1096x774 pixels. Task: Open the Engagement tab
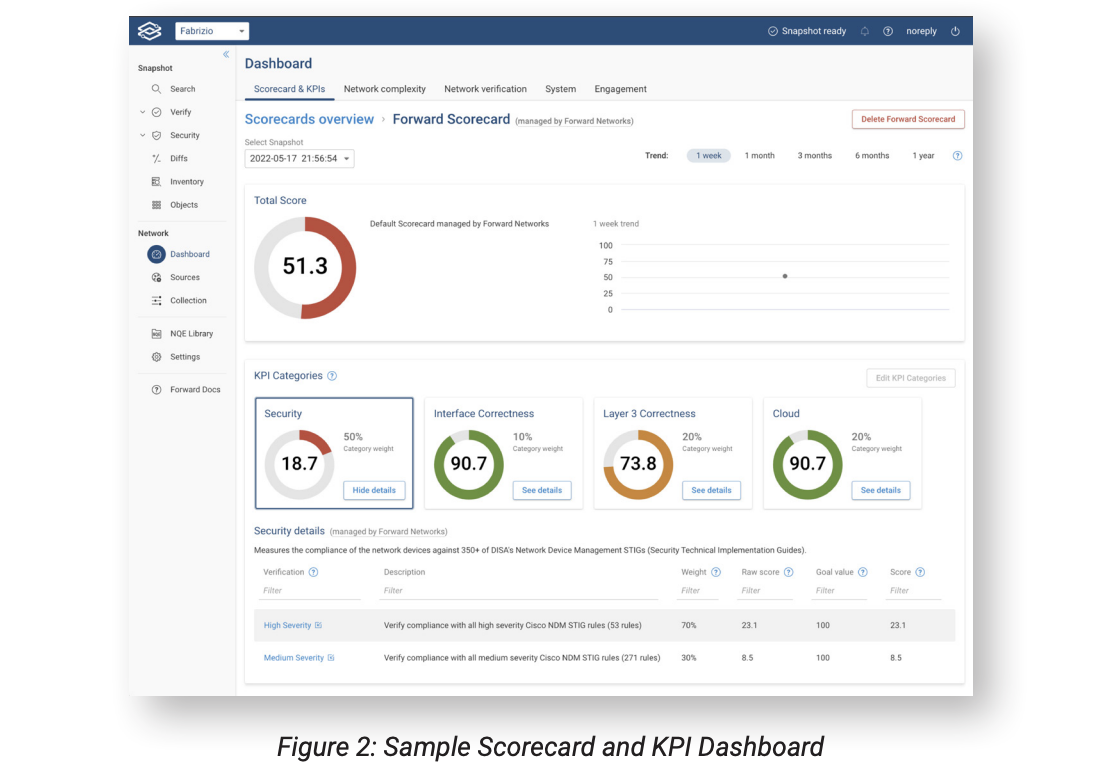coord(620,89)
